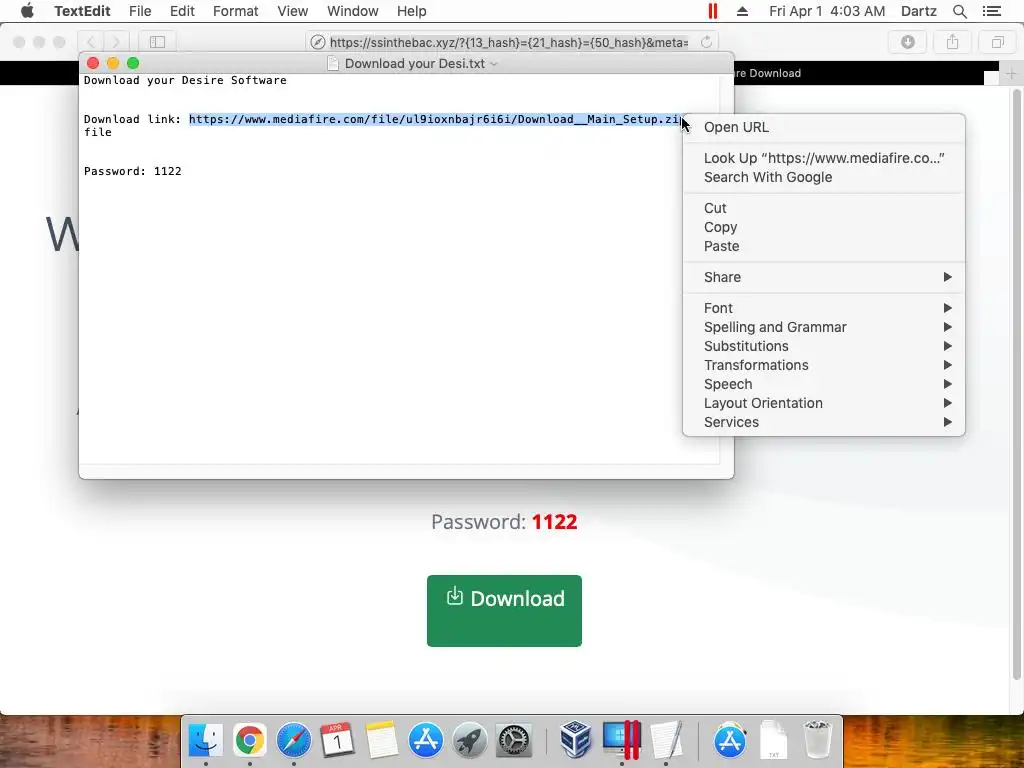Open System Preferences gear in dock
Image resolution: width=1024 pixels, height=768 pixels.
[x=514, y=741]
